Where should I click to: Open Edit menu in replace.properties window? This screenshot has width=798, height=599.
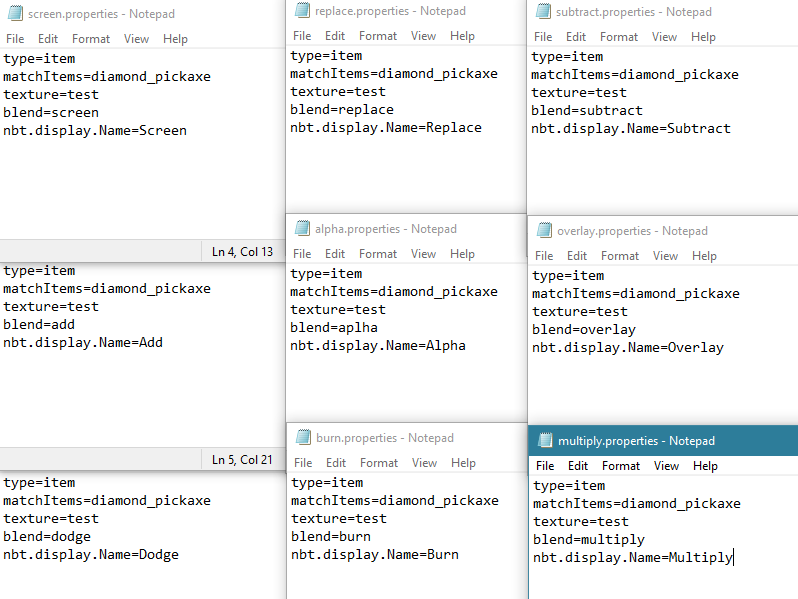point(335,36)
